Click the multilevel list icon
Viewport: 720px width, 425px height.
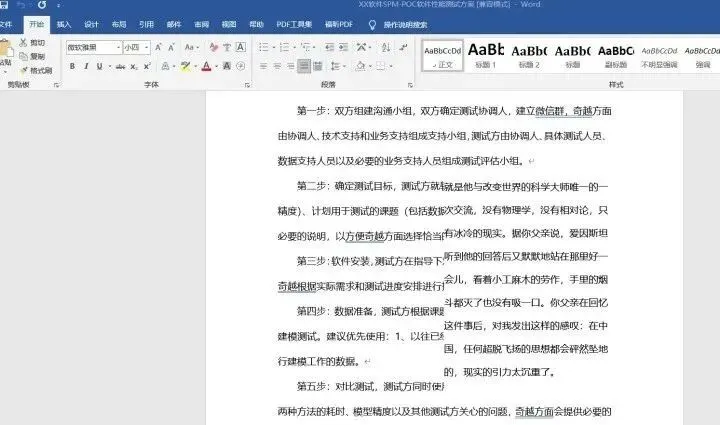pos(306,47)
